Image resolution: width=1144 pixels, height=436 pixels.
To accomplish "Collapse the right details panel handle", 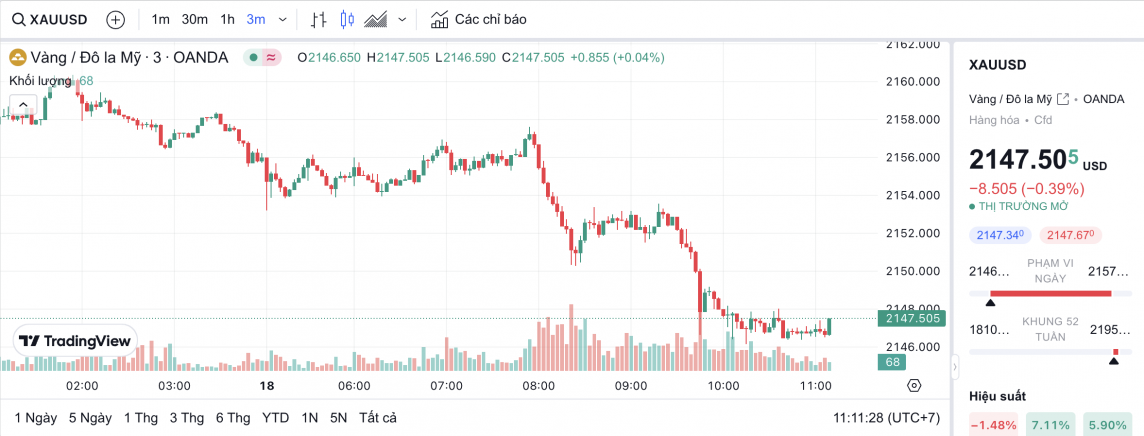I will [954, 369].
